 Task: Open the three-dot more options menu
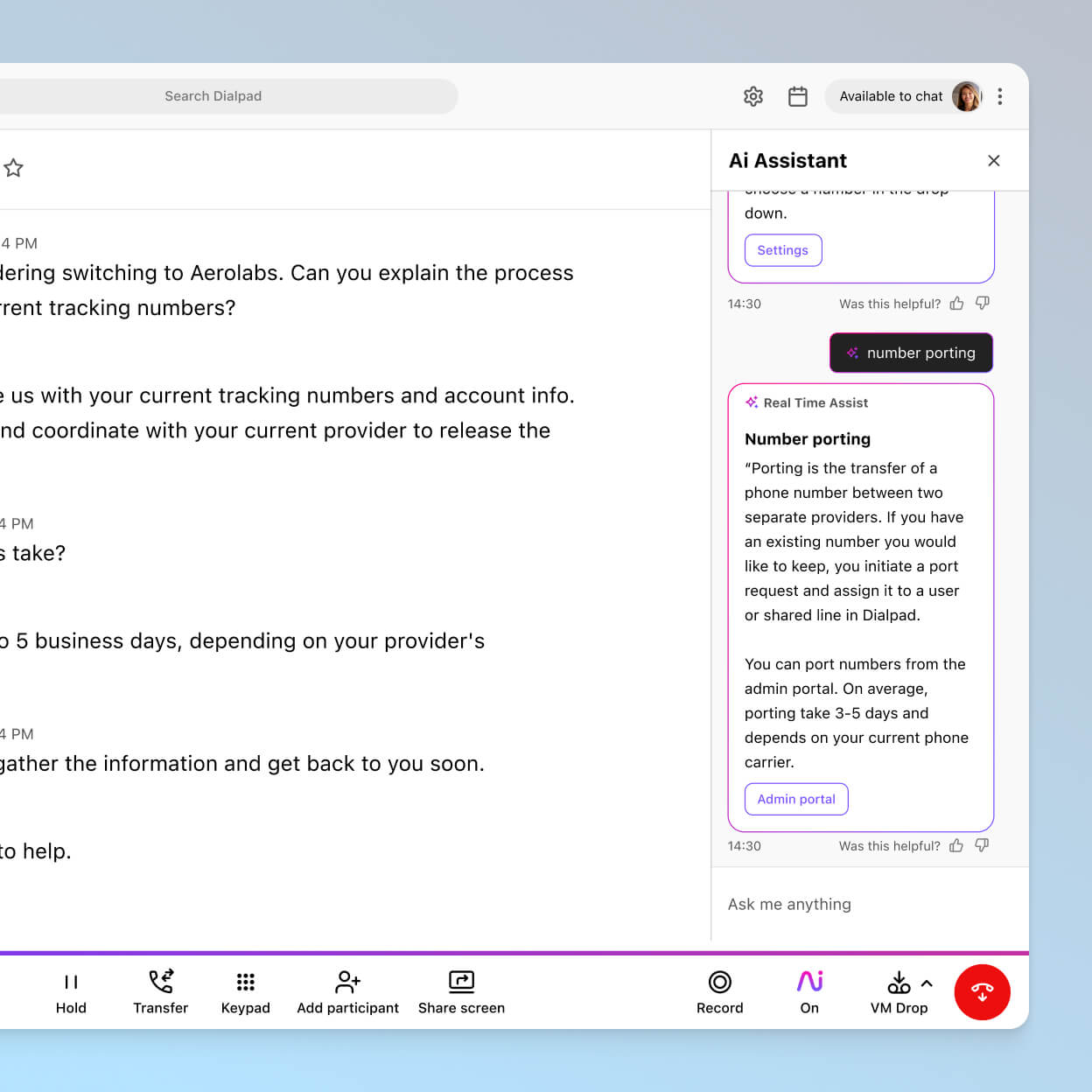(x=1000, y=96)
